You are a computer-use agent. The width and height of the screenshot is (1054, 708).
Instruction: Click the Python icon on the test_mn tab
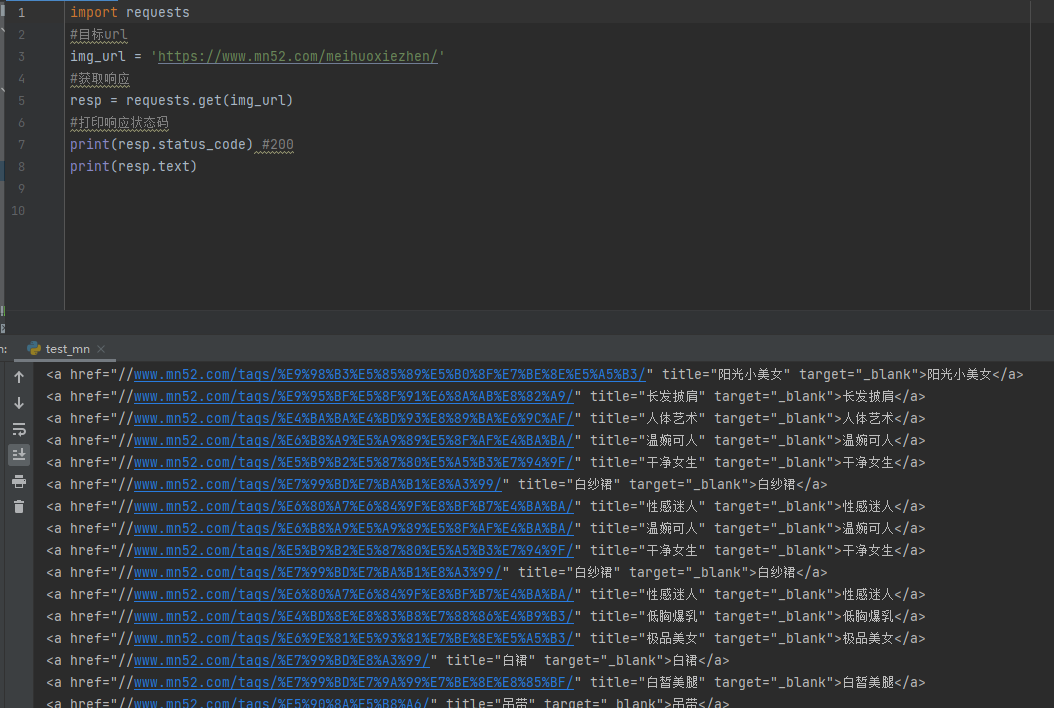pos(34,348)
